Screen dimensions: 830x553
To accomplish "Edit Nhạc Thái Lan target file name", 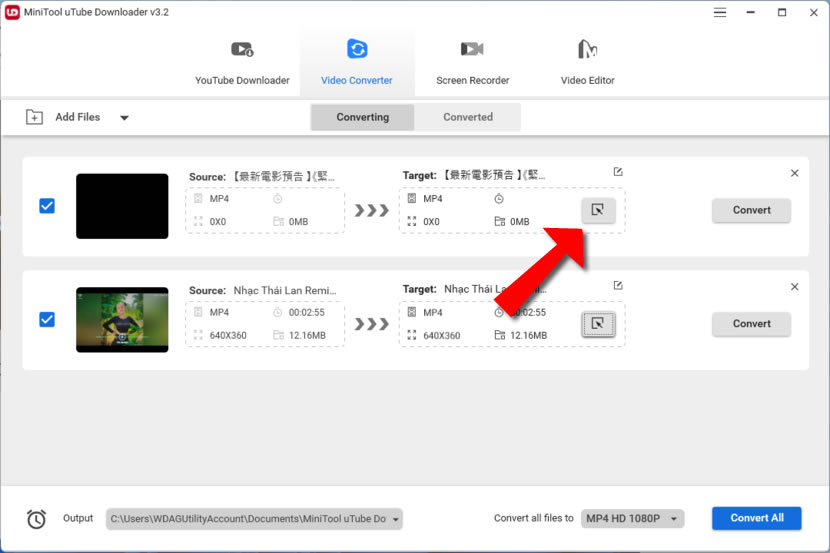I will coord(618,285).
